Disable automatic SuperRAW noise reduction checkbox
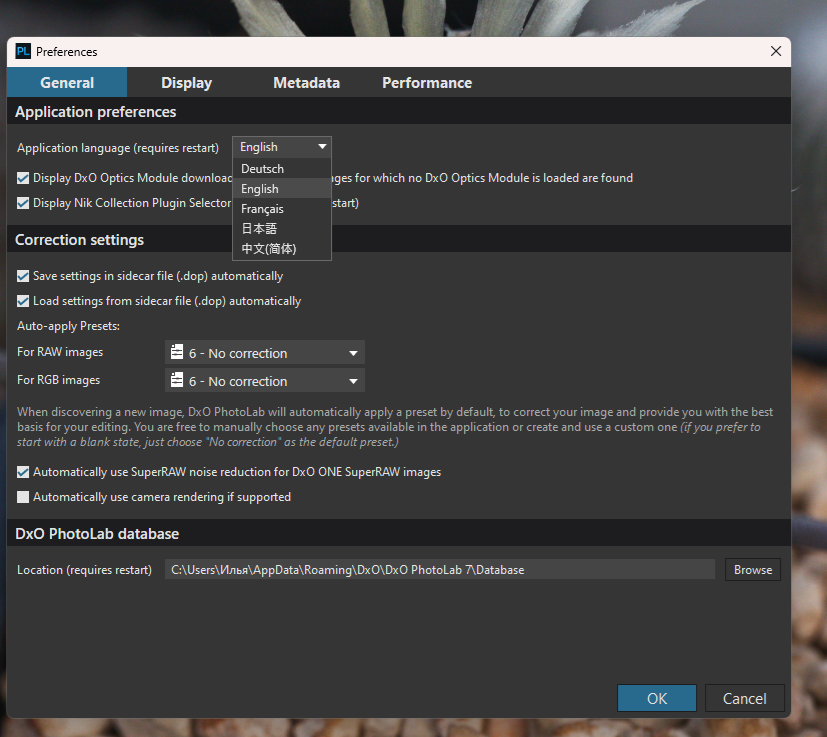This screenshot has width=827, height=737. 23,472
